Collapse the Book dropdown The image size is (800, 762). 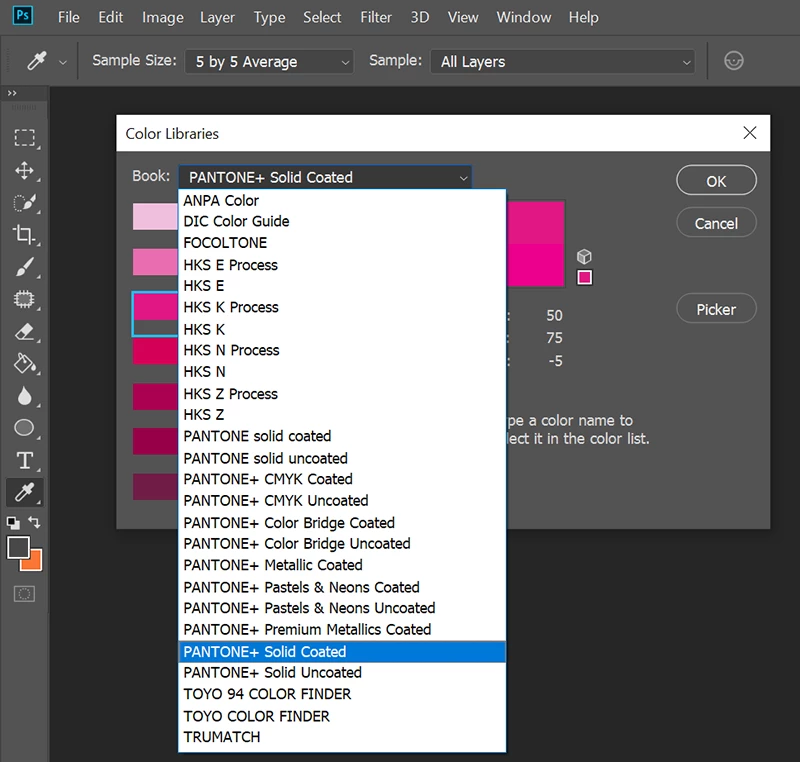point(325,177)
